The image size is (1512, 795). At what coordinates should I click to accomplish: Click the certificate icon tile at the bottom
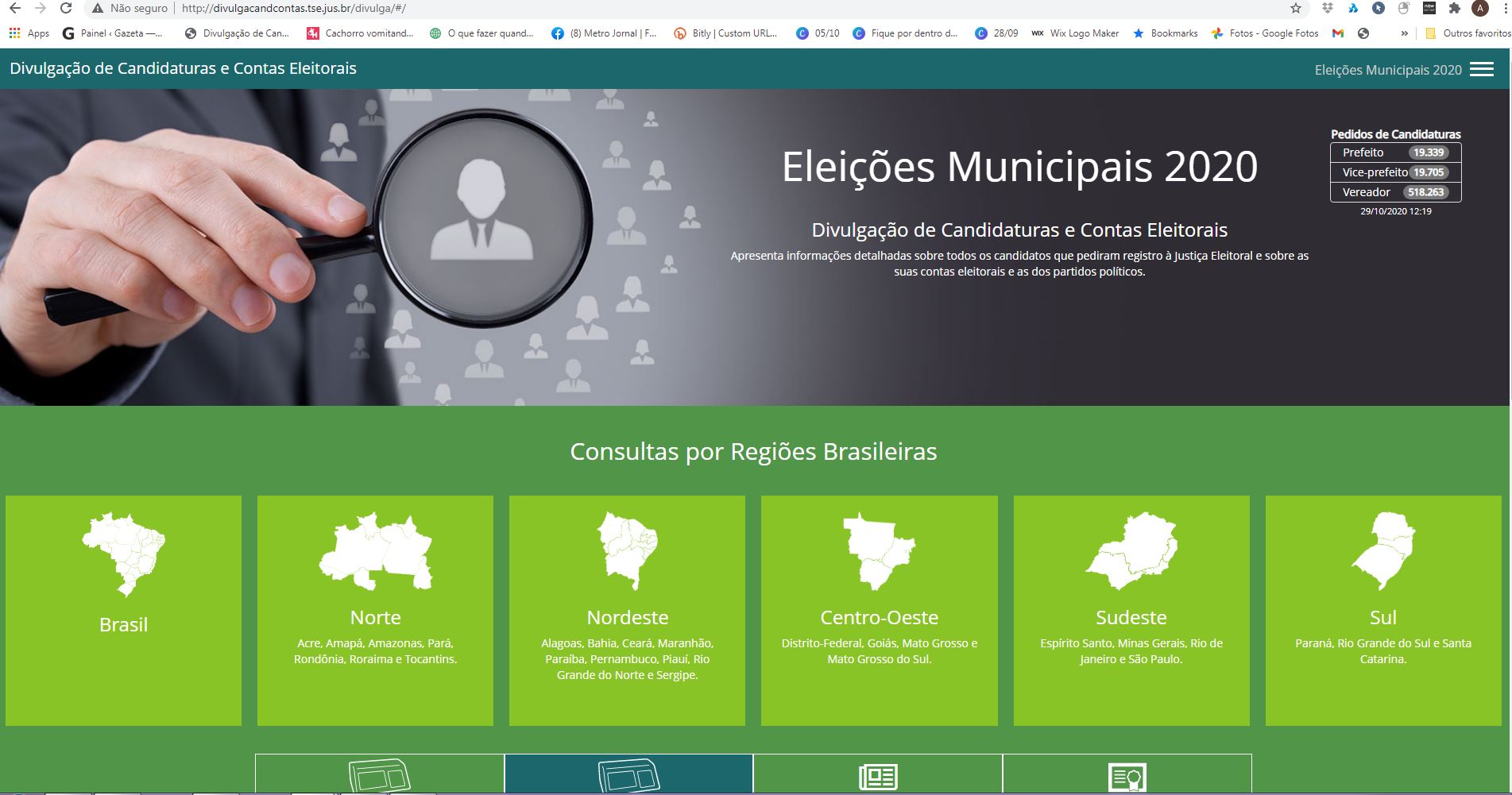(x=1127, y=774)
